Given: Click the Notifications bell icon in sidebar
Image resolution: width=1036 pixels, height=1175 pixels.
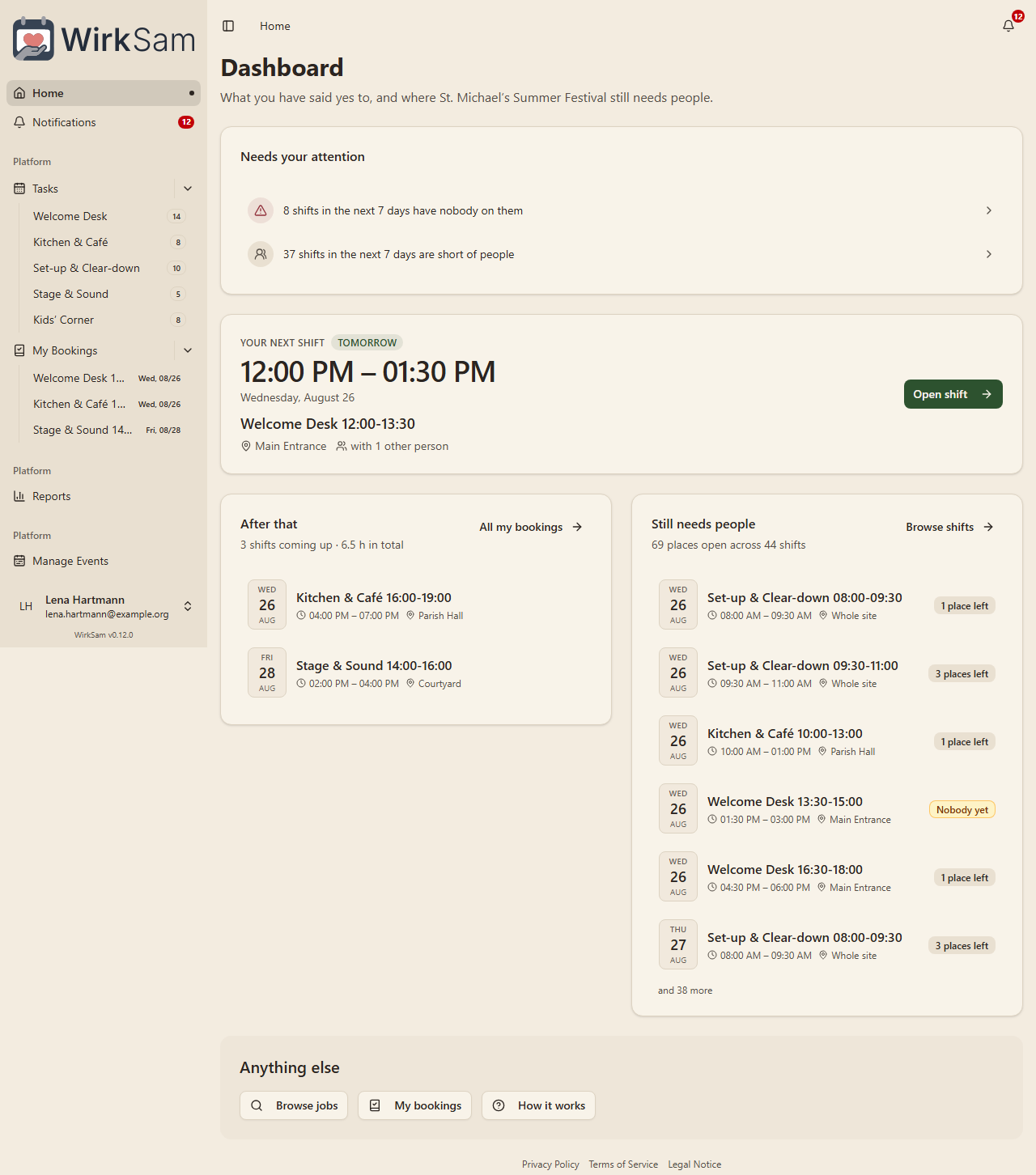Looking at the screenshot, I should point(19,122).
